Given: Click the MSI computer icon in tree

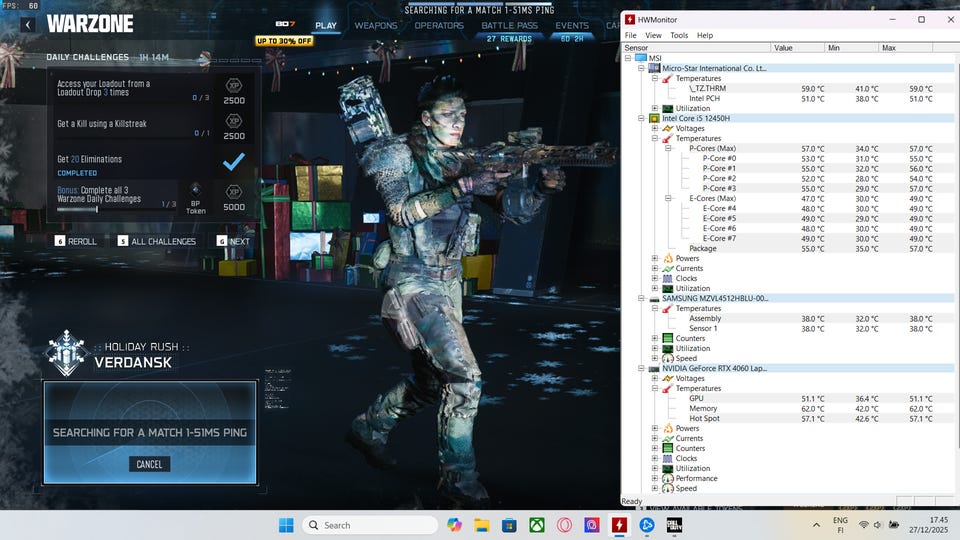Looking at the screenshot, I should [x=640, y=58].
